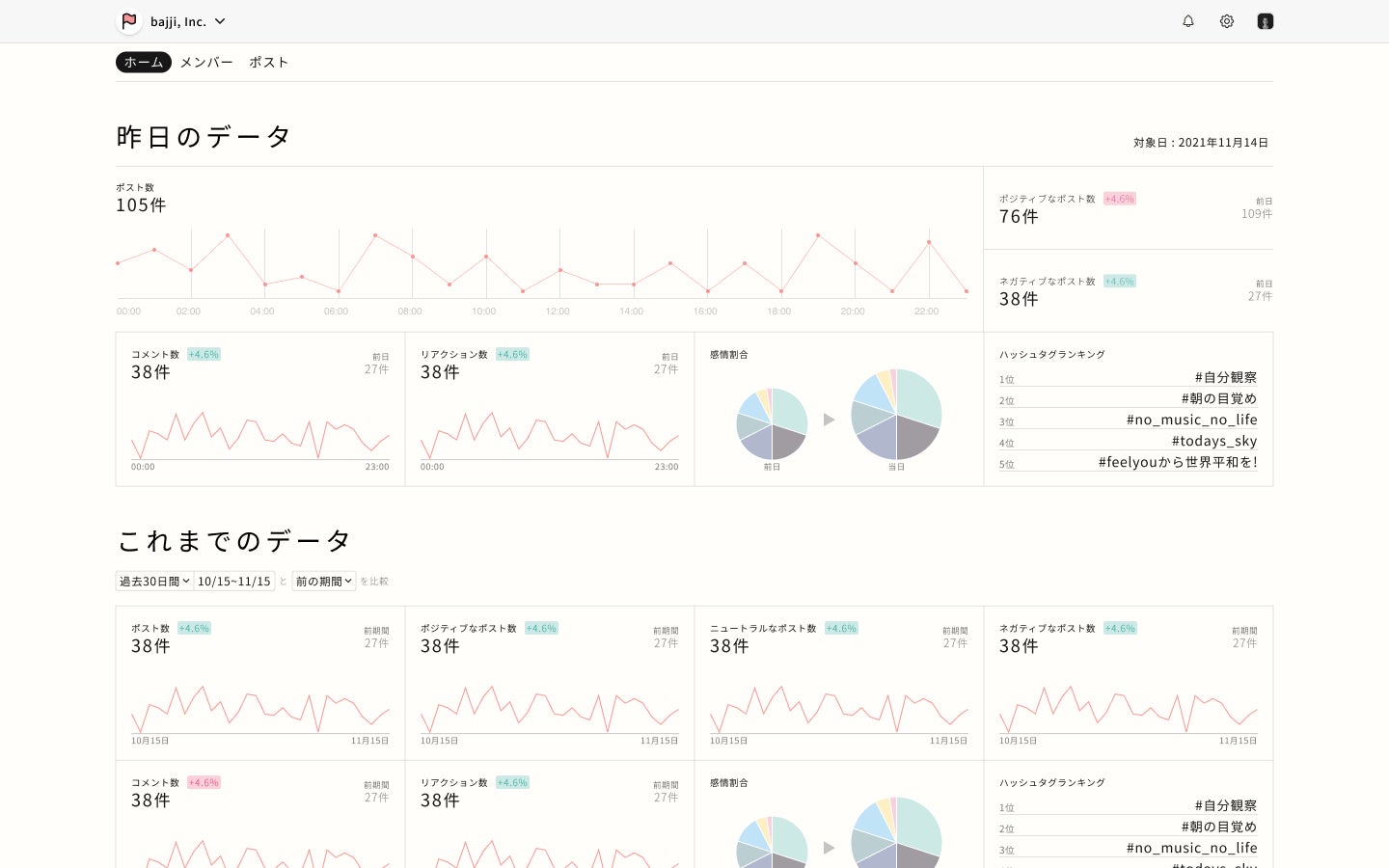The height and width of the screenshot is (868, 1389).
Task: Click the 10/15~11/15 date range field
Action: tap(234, 582)
